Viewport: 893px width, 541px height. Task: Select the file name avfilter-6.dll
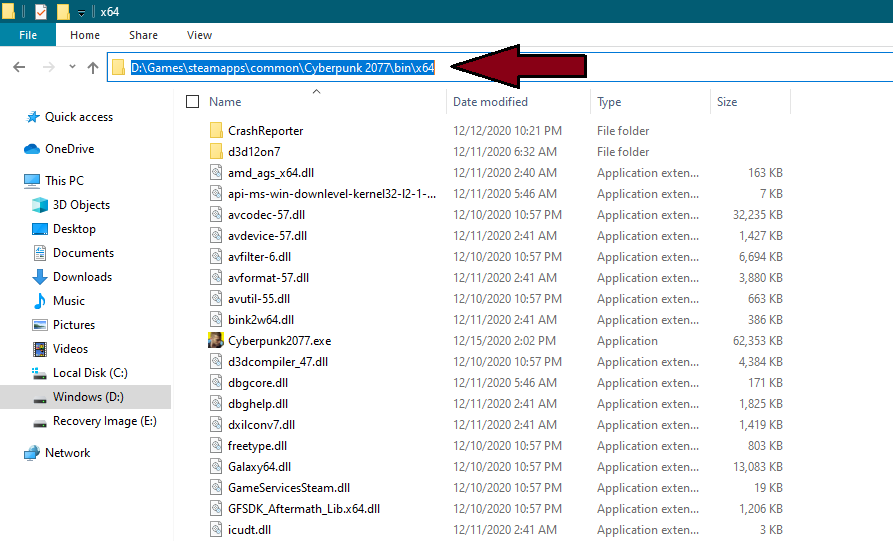[x=259, y=257]
